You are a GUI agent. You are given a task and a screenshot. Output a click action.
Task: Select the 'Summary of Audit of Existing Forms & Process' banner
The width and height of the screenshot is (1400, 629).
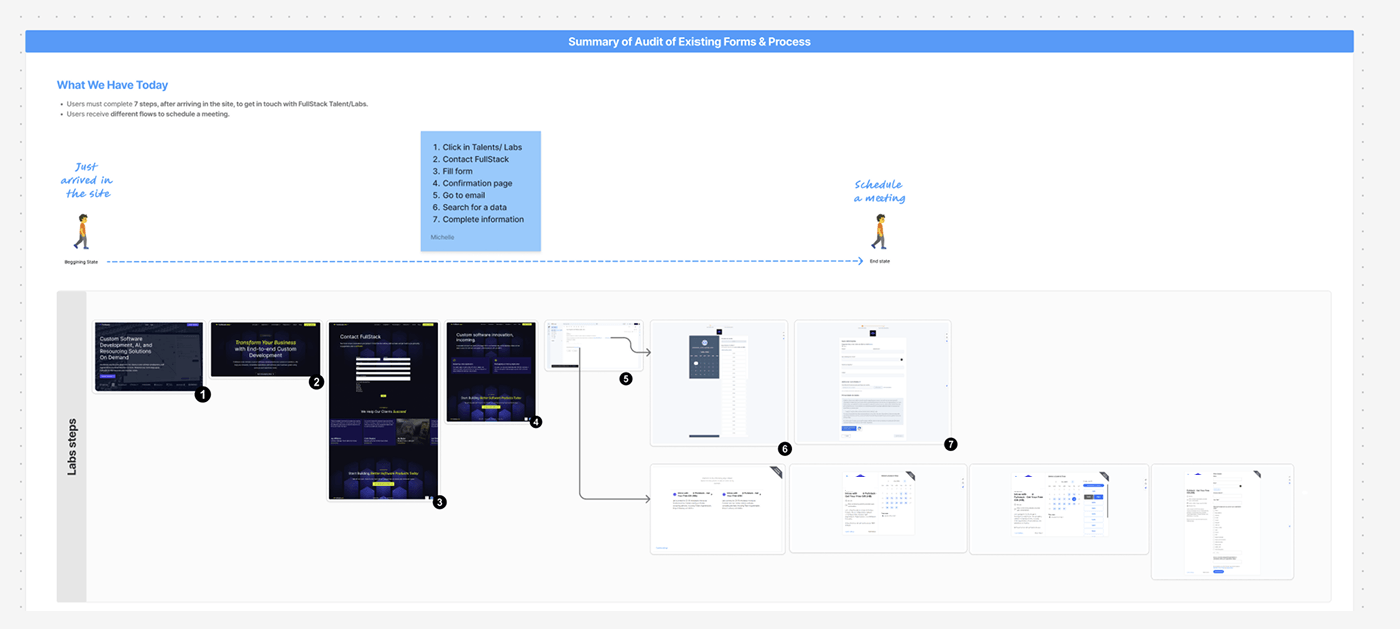pyautogui.click(x=689, y=42)
